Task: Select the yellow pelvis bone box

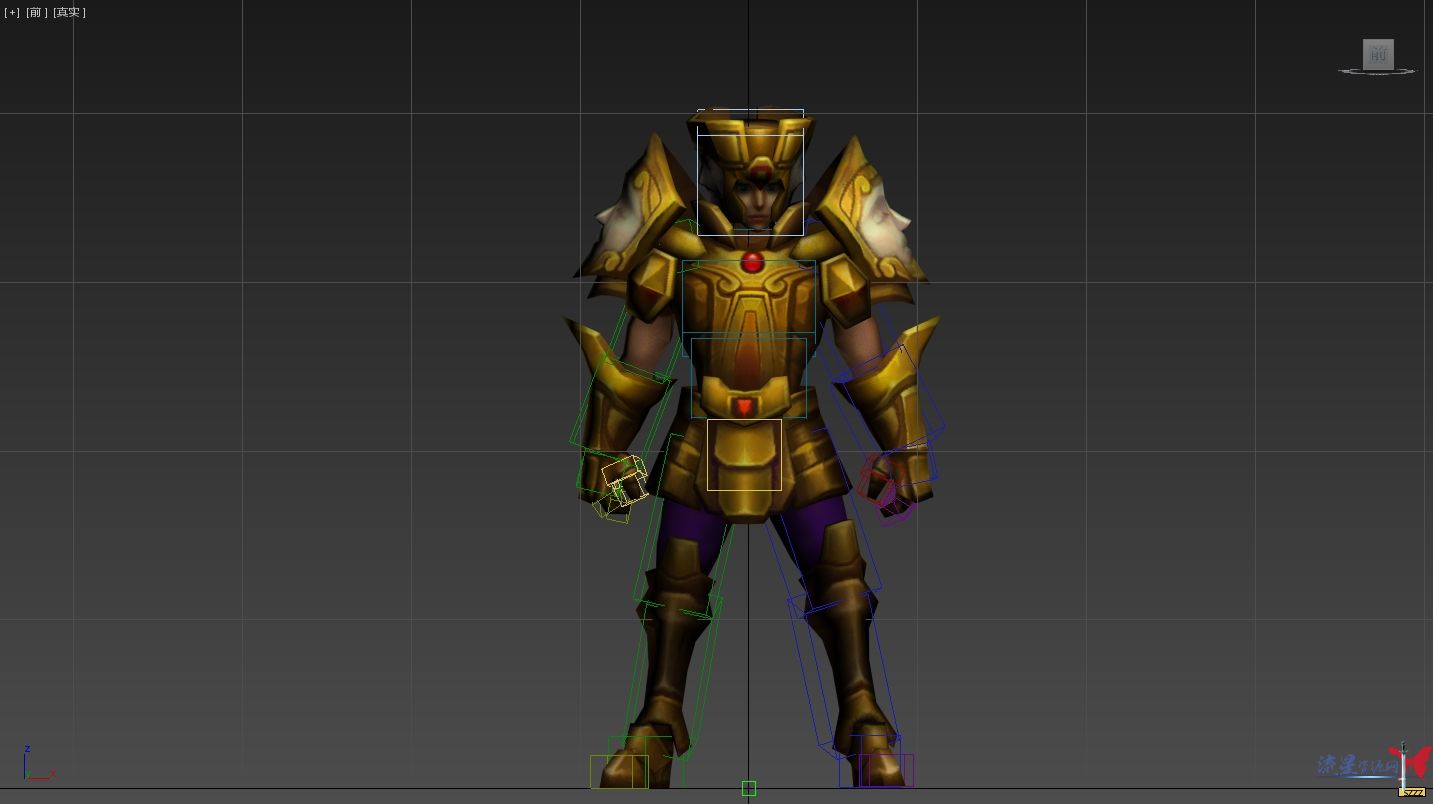Action: [744, 455]
